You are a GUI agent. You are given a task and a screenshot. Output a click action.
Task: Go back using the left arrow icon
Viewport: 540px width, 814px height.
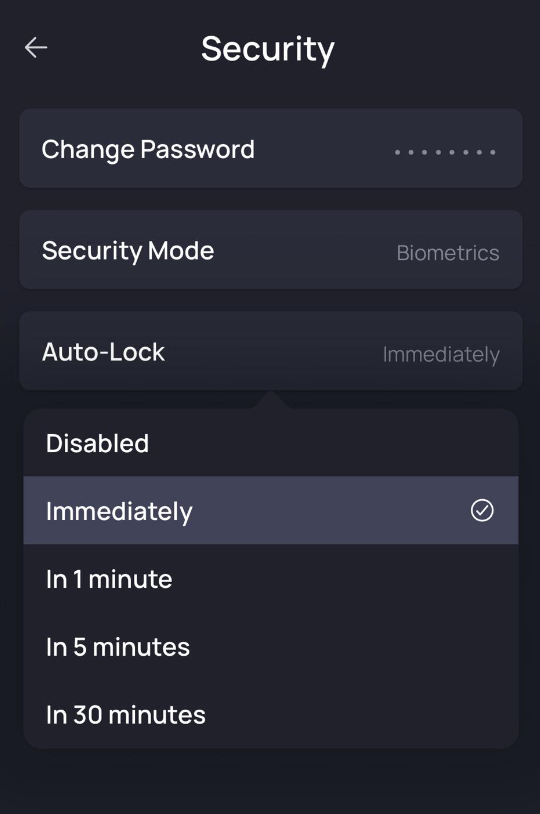pos(36,48)
